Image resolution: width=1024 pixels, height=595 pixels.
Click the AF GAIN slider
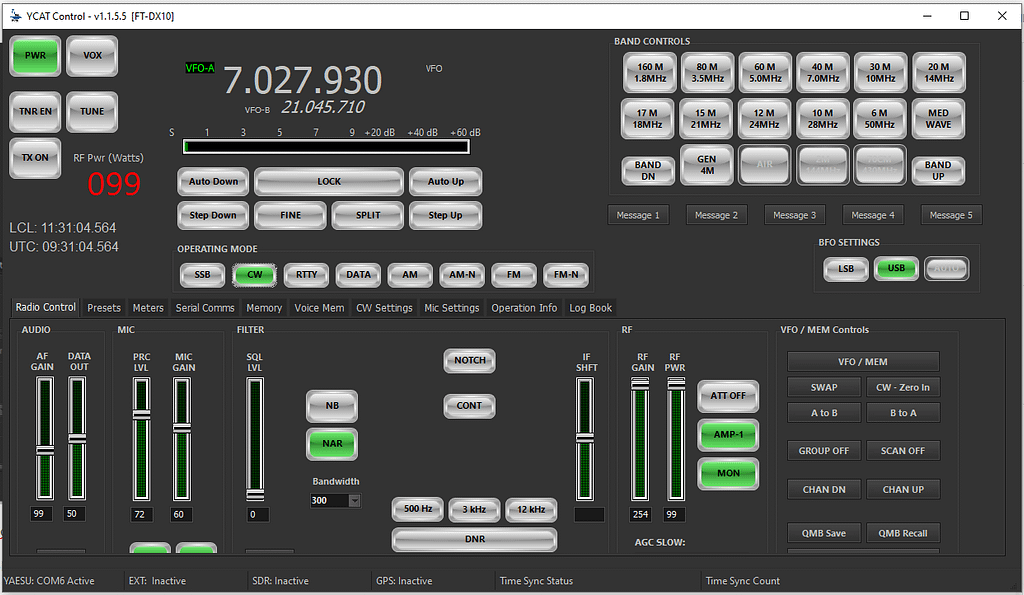[x=44, y=439]
